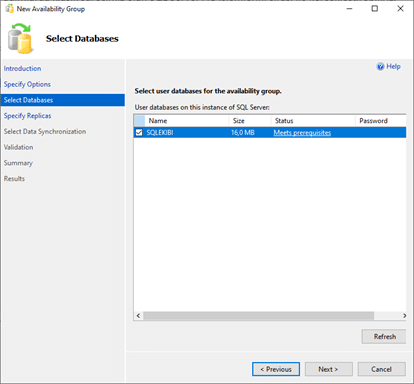414x384 pixels.
Task: Click the Validation step
Action: coord(18,147)
